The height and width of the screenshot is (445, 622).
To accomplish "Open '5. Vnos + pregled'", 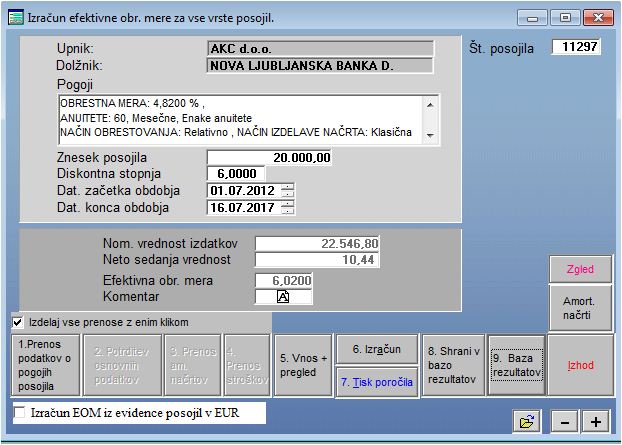I will click(302, 366).
